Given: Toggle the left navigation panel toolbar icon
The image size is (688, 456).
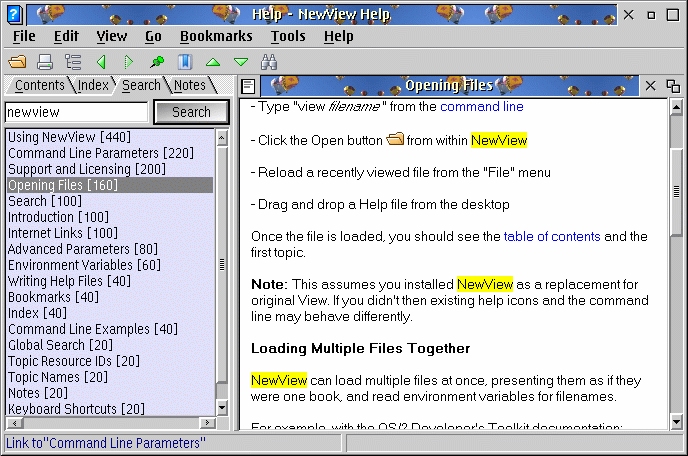Looking at the screenshot, I should tap(73, 62).
